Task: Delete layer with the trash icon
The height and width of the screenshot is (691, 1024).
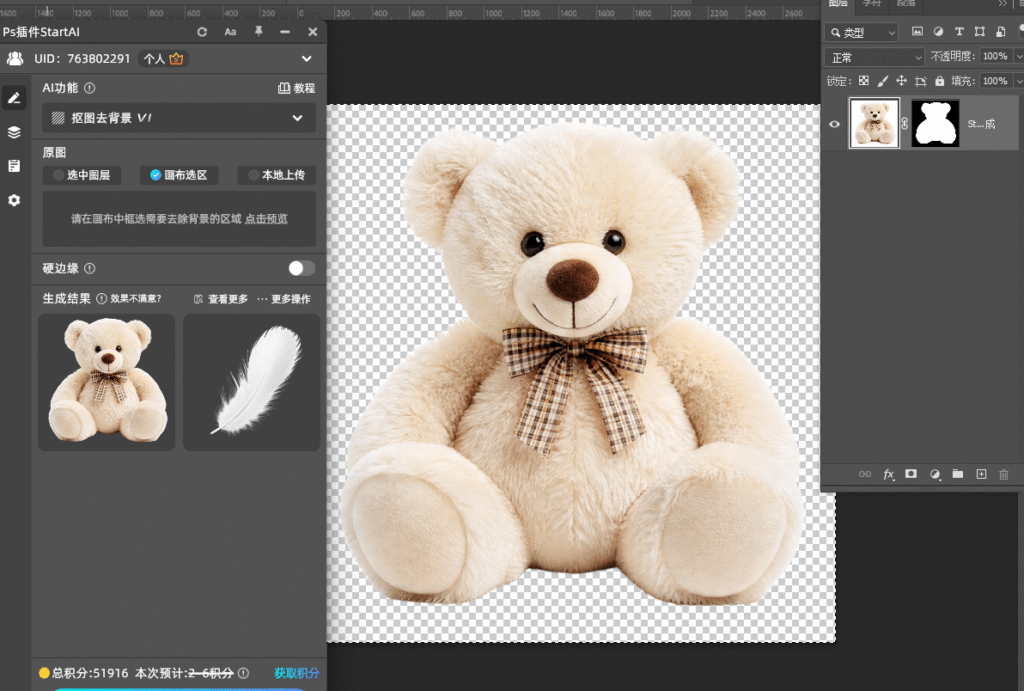Action: click(x=1004, y=474)
